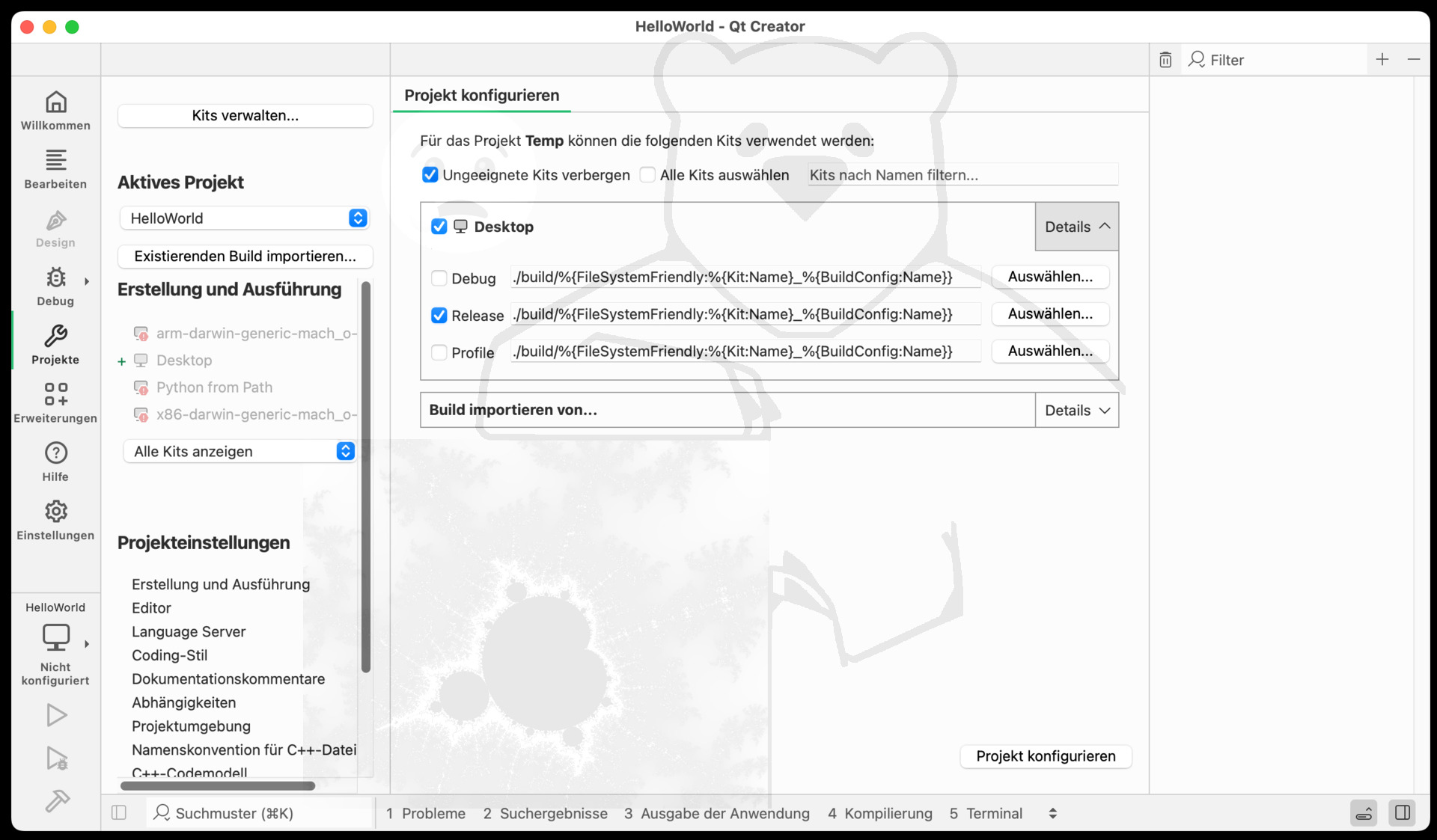This screenshot has height=840, width=1437.
Task: Collapse Desktop kit Details
Action: 1077,227
